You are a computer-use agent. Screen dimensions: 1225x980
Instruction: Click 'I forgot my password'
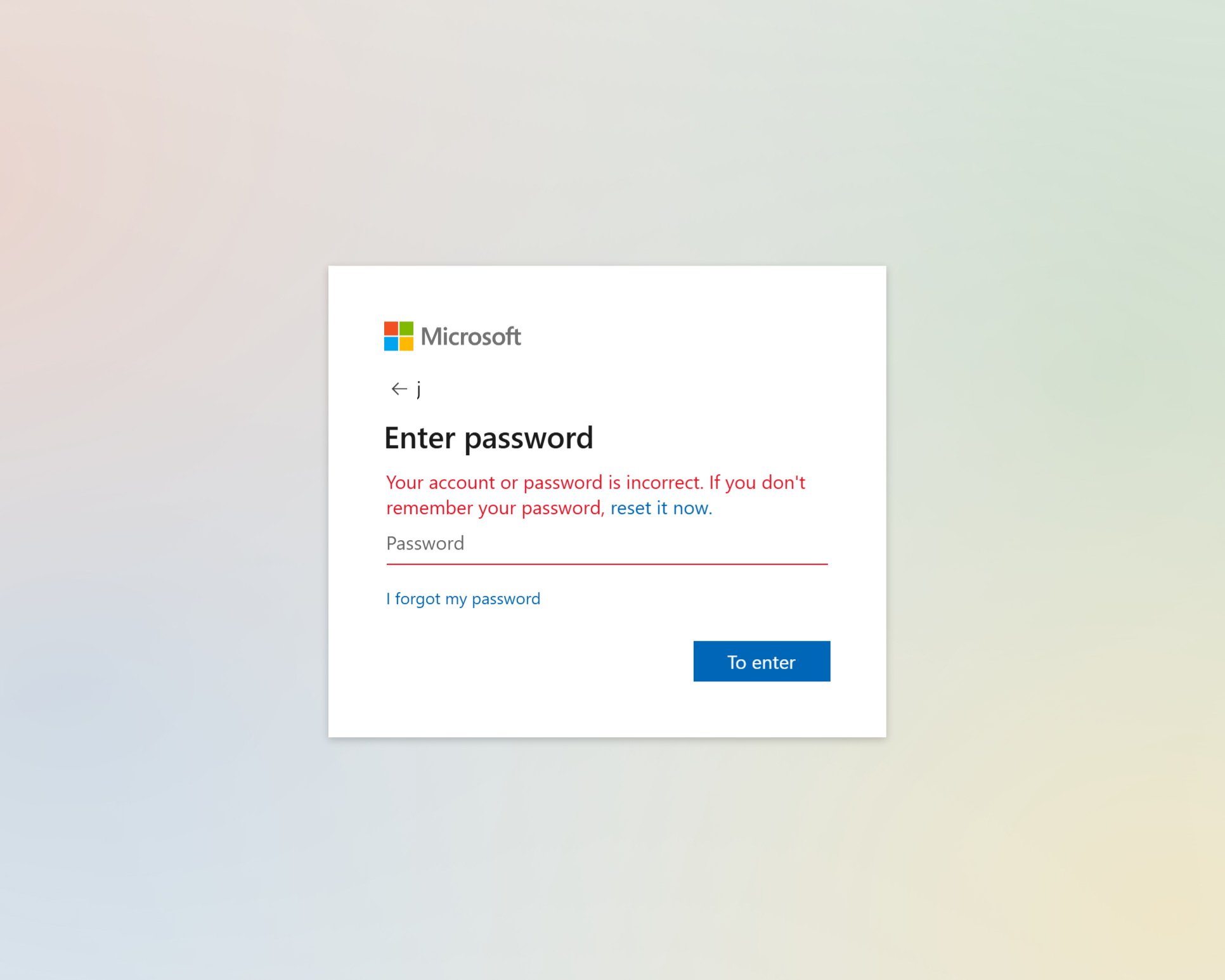coord(463,598)
